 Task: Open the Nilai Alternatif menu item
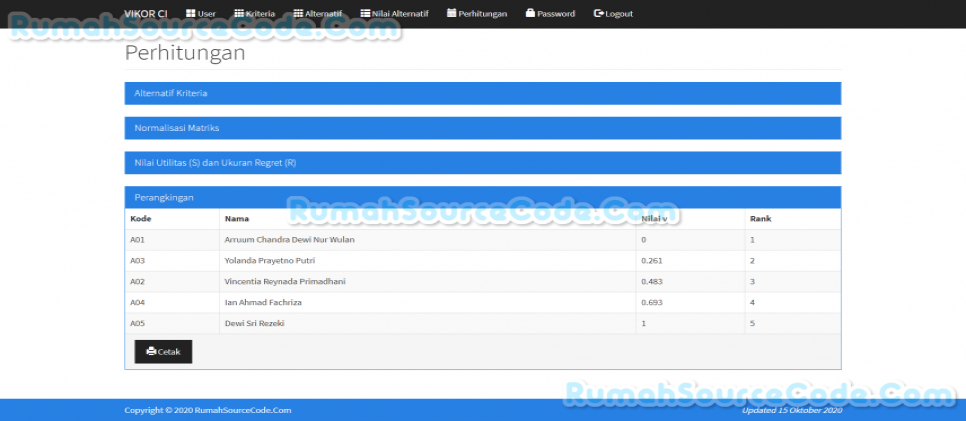(400, 14)
